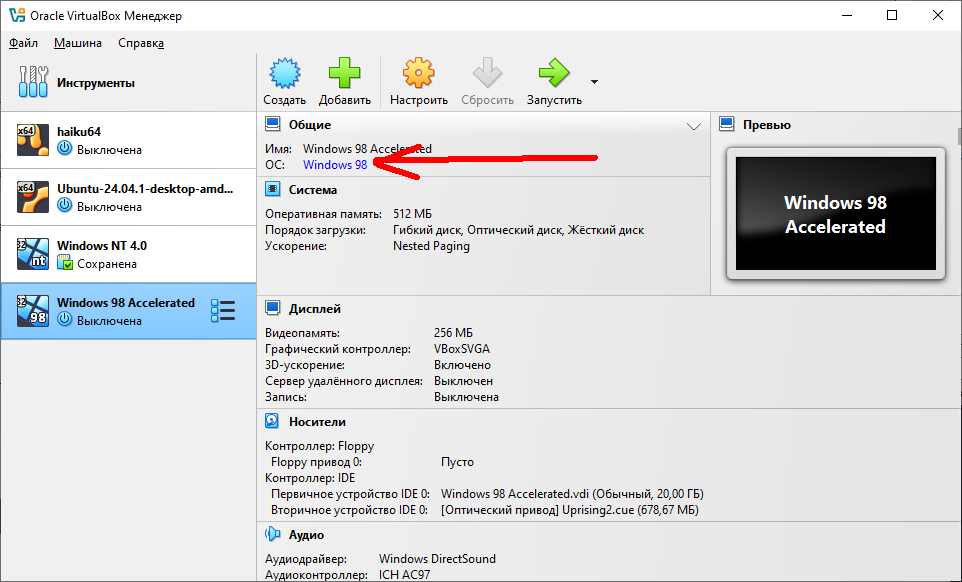Image resolution: width=962 pixels, height=582 pixels.
Task: Click the 512 МБ memory value
Action: [x=412, y=214]
